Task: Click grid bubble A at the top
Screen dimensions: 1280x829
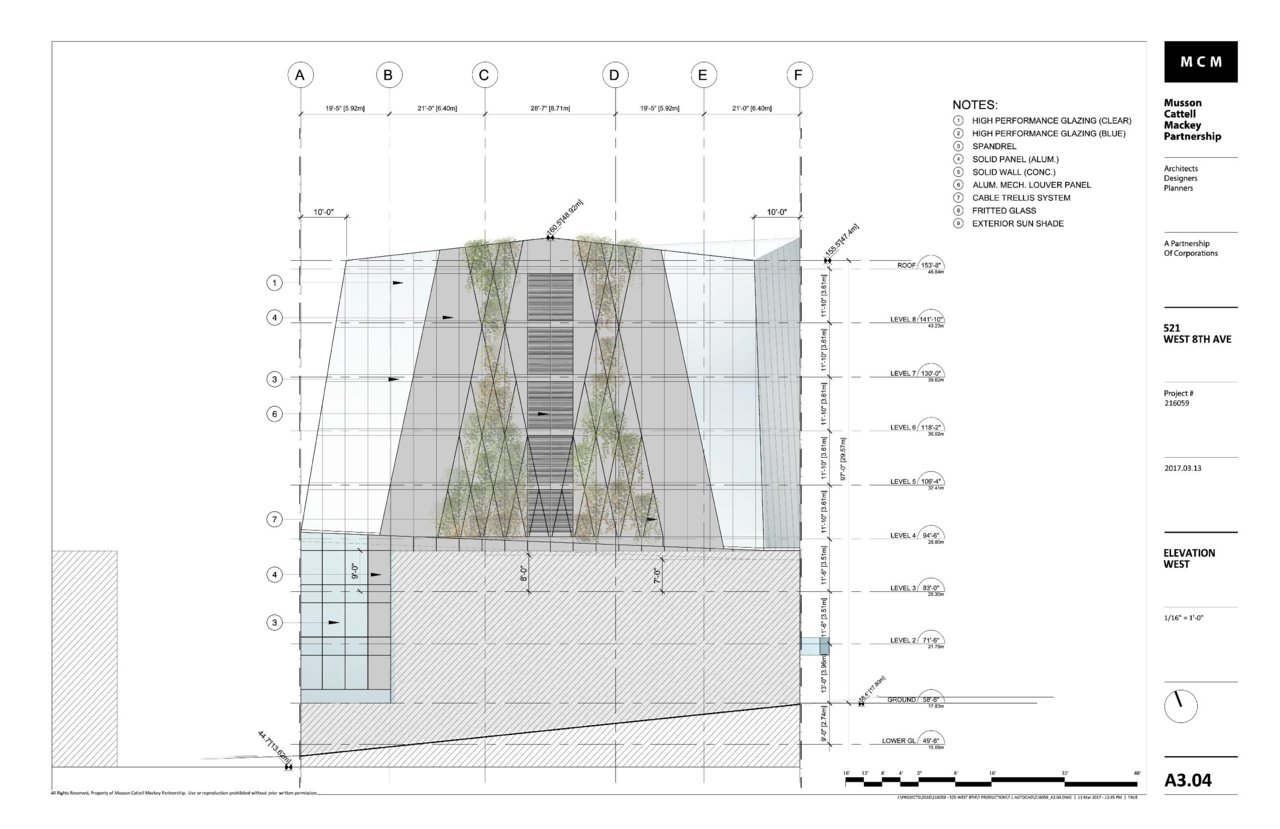Action: coord(299,74)
